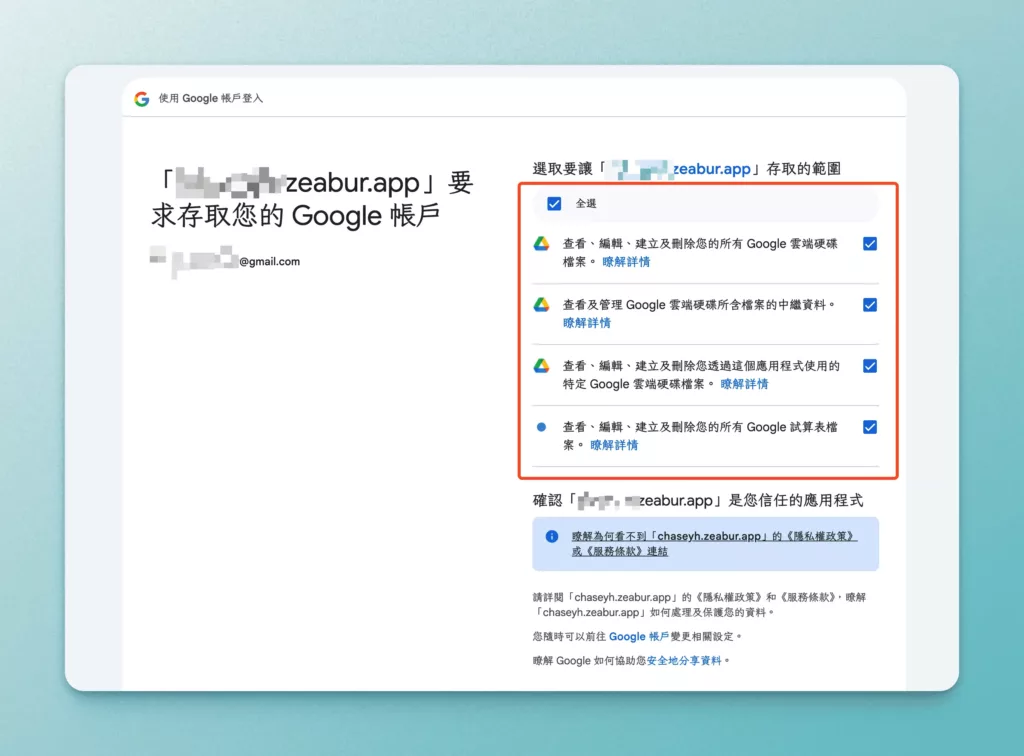Open 瞭解詳情 link for all Drive files
This screenshot has width=1024, height=756.
click(626, 262)
